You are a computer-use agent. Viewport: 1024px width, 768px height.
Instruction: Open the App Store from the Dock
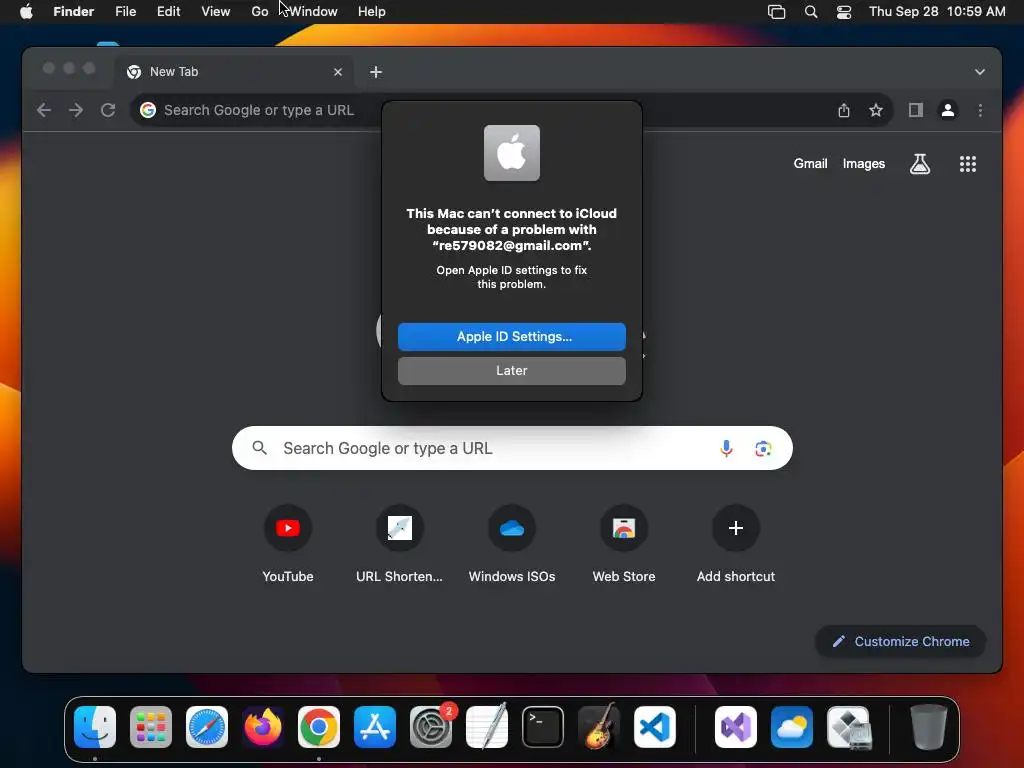point(375,727)
